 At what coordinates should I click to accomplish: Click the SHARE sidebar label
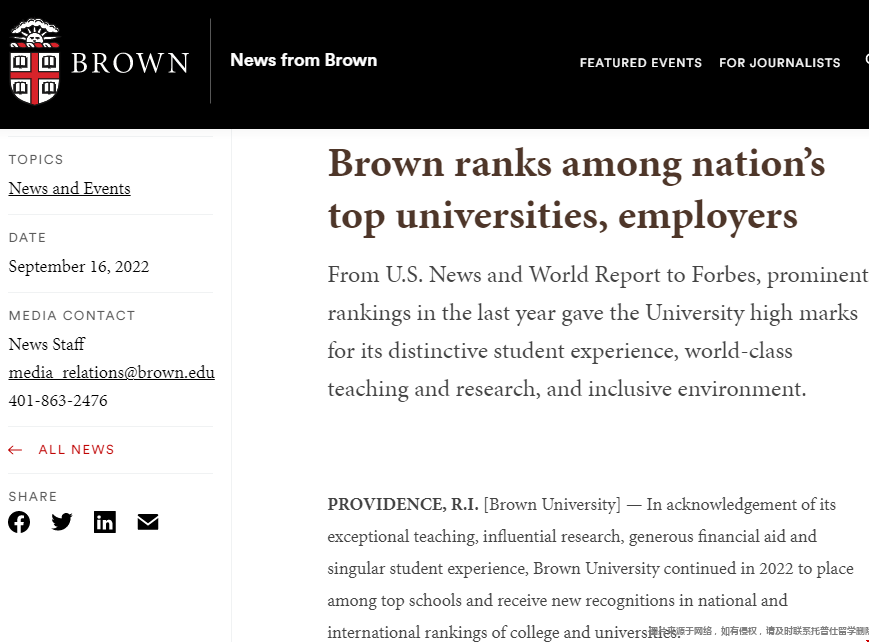(33, 497)
